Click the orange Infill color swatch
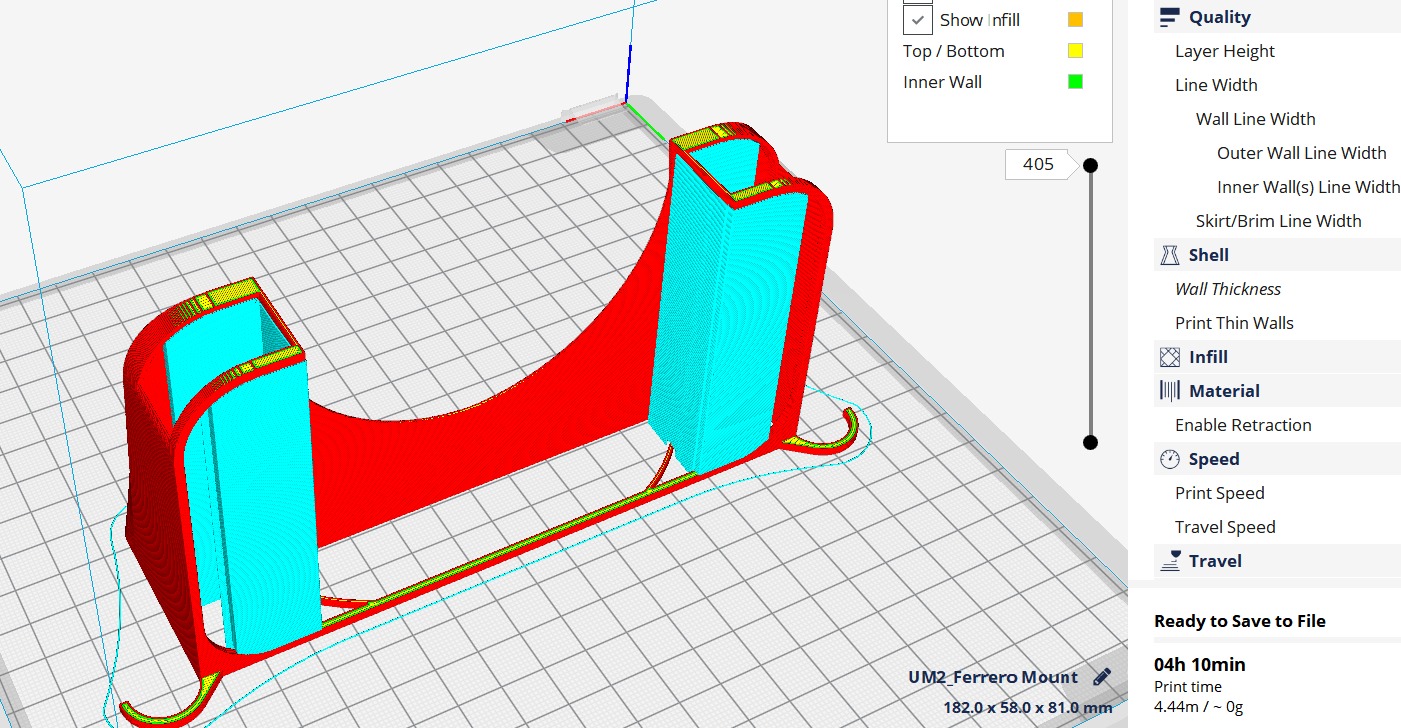The height and width of the screenshot is (728, 1401). [1075, 20]
